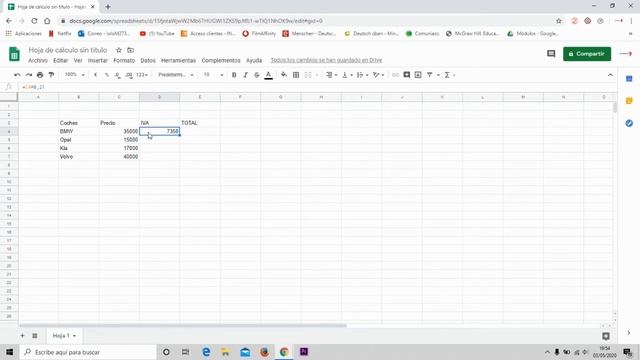The height and width of the screenshot is (360, 640).
Task: Open text wrapping dropdown
Action: click(x=362, y=75)
